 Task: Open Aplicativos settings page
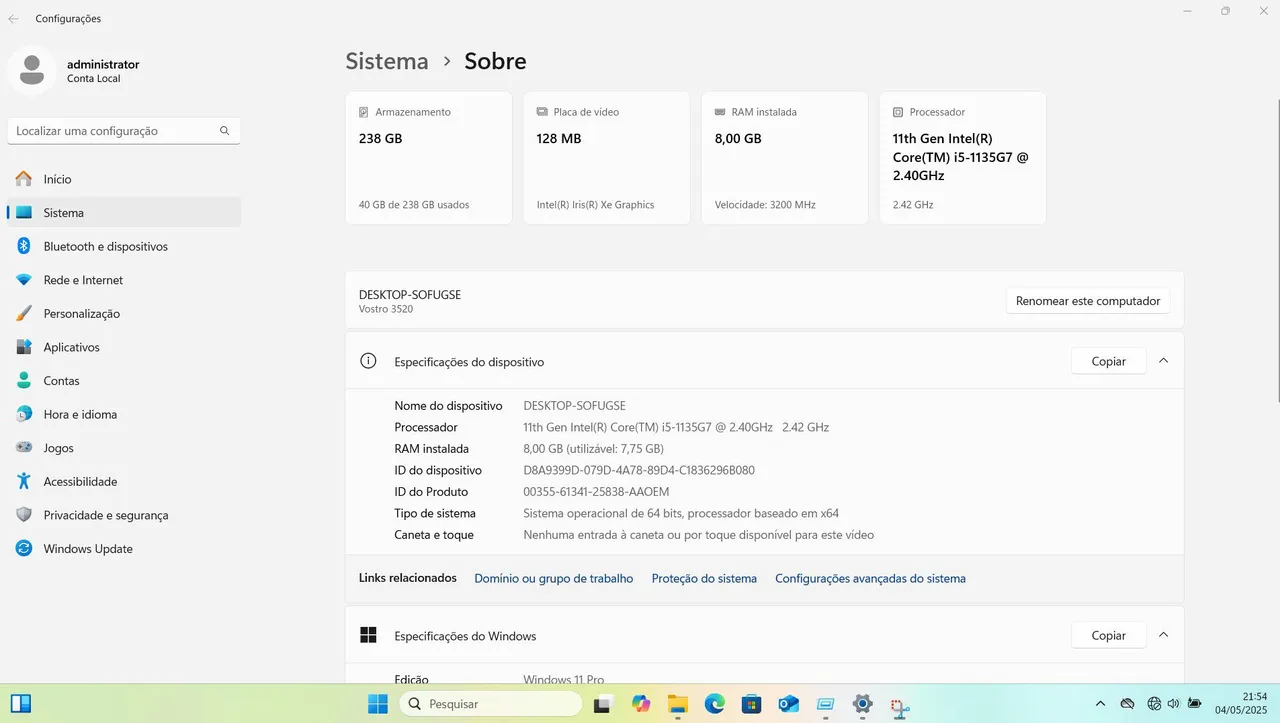click(124, 347)
